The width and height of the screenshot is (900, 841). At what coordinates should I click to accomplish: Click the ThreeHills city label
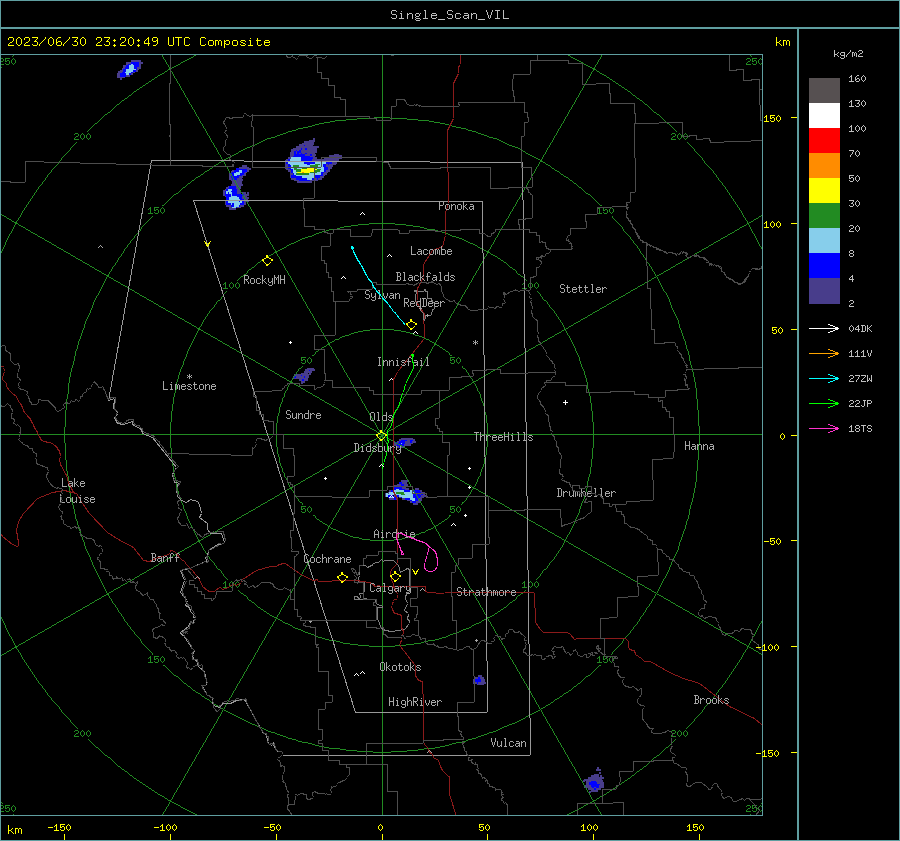coord(503,437)
